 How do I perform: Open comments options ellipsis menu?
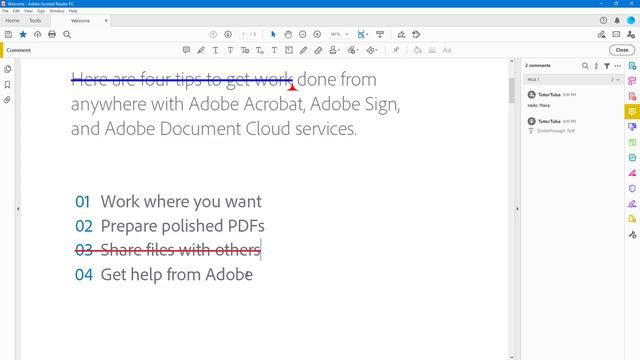618,66
